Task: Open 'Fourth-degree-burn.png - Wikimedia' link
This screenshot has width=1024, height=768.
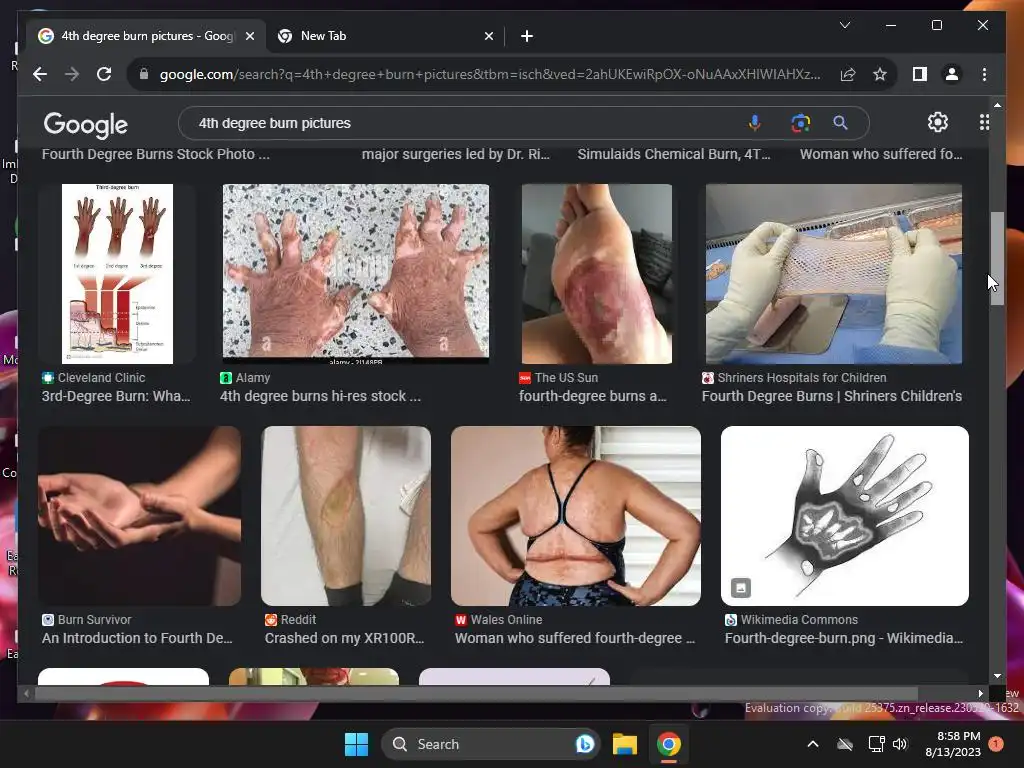Action: pos(844,638)
